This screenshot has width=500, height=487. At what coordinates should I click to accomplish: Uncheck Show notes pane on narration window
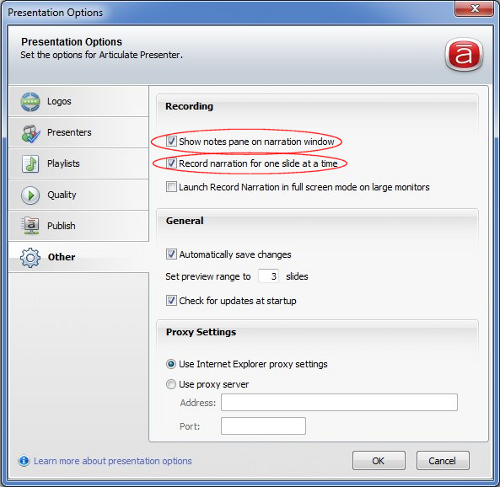(171, 141)
